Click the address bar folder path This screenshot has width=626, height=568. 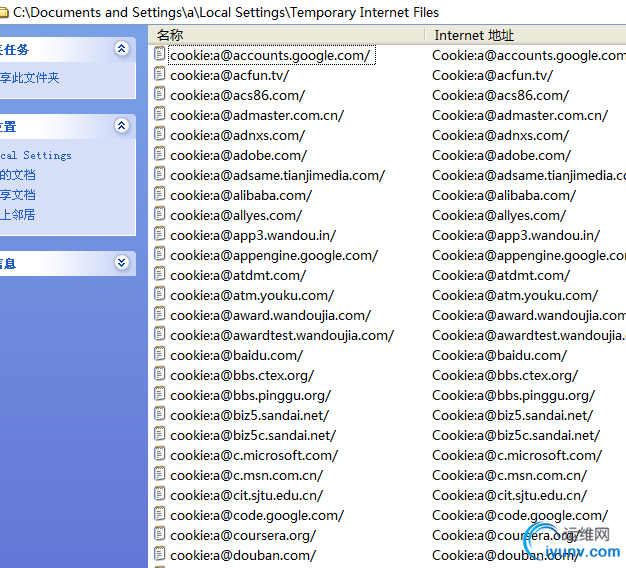coord(226,12)
